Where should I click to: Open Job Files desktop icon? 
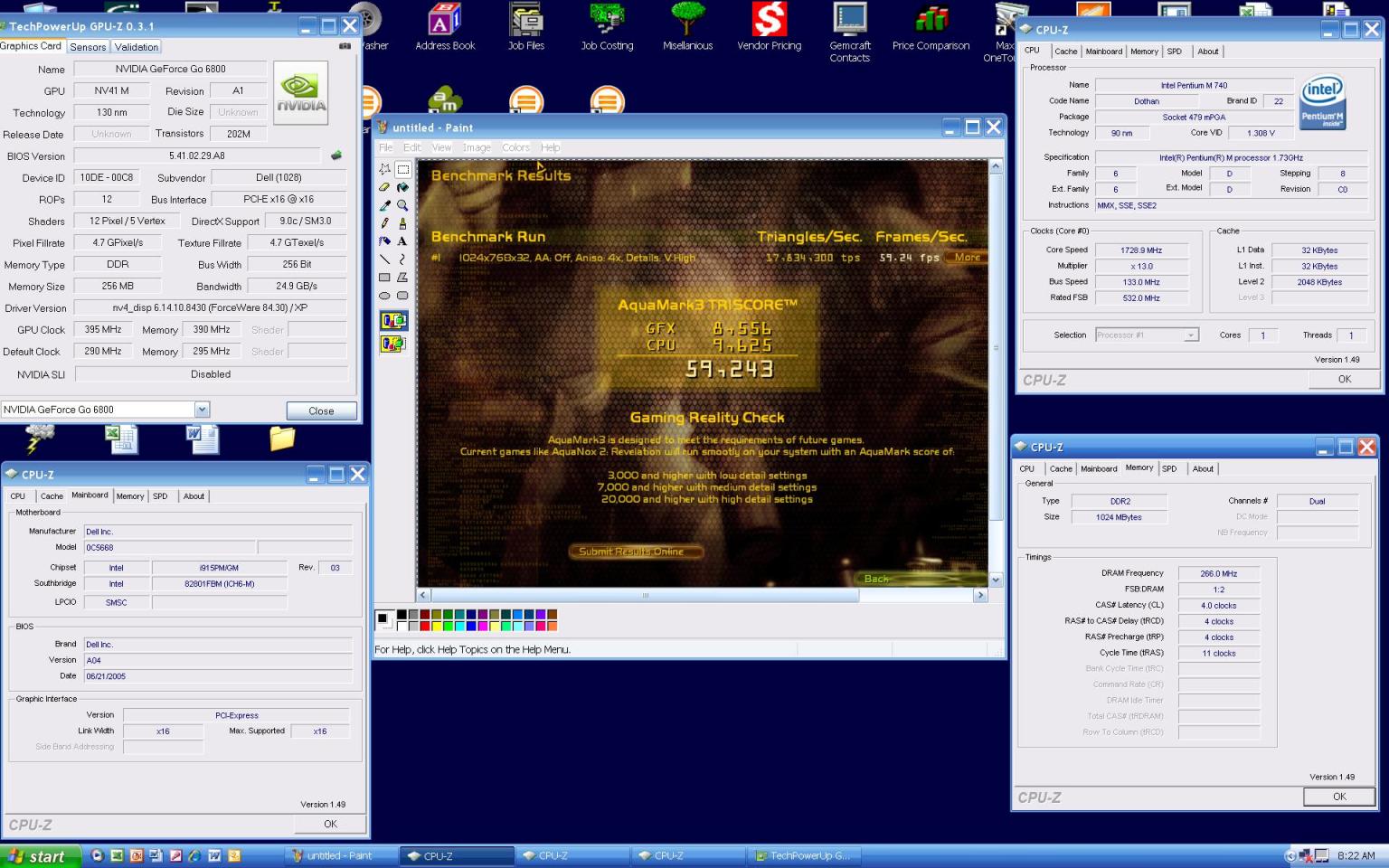pos(525,25)
